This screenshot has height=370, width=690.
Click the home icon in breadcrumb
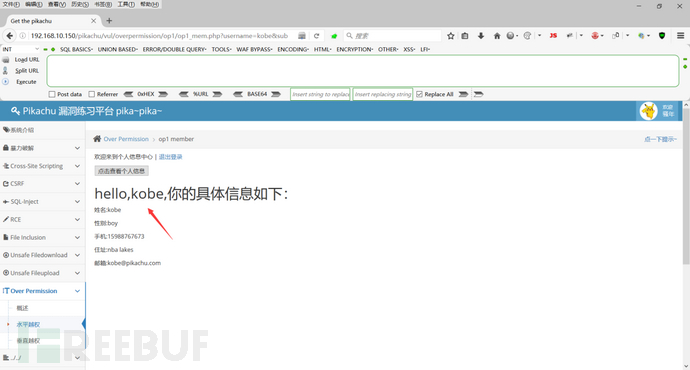(x=97, y=139)
